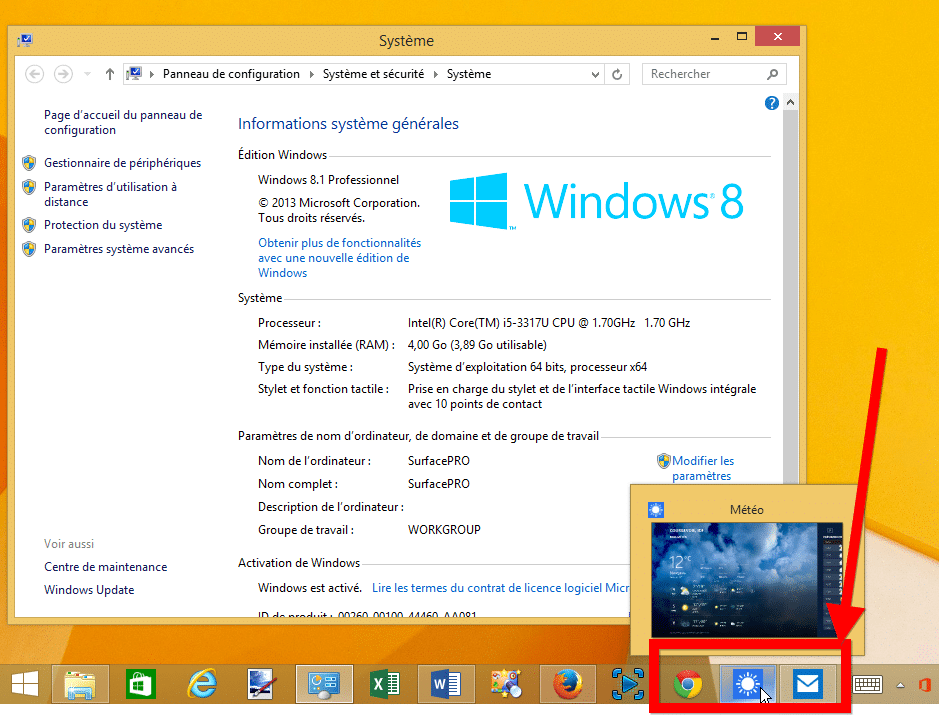Launch Excel from the taskbar
Image resolution: width=939 pixels, height=715 pixels.
click(x=385, y=683)
